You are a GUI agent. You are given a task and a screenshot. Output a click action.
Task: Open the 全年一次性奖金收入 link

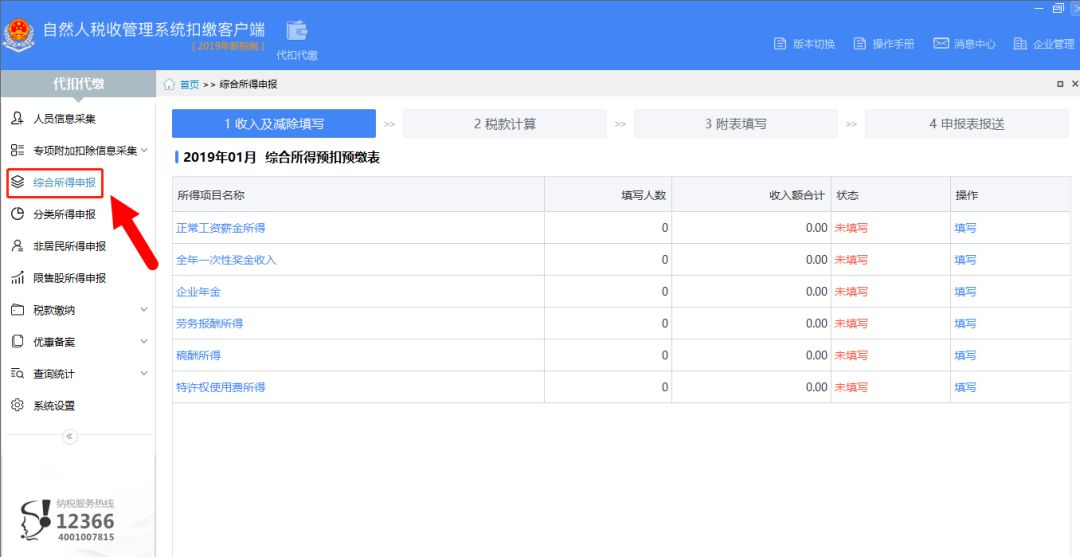tap(227, 260)
